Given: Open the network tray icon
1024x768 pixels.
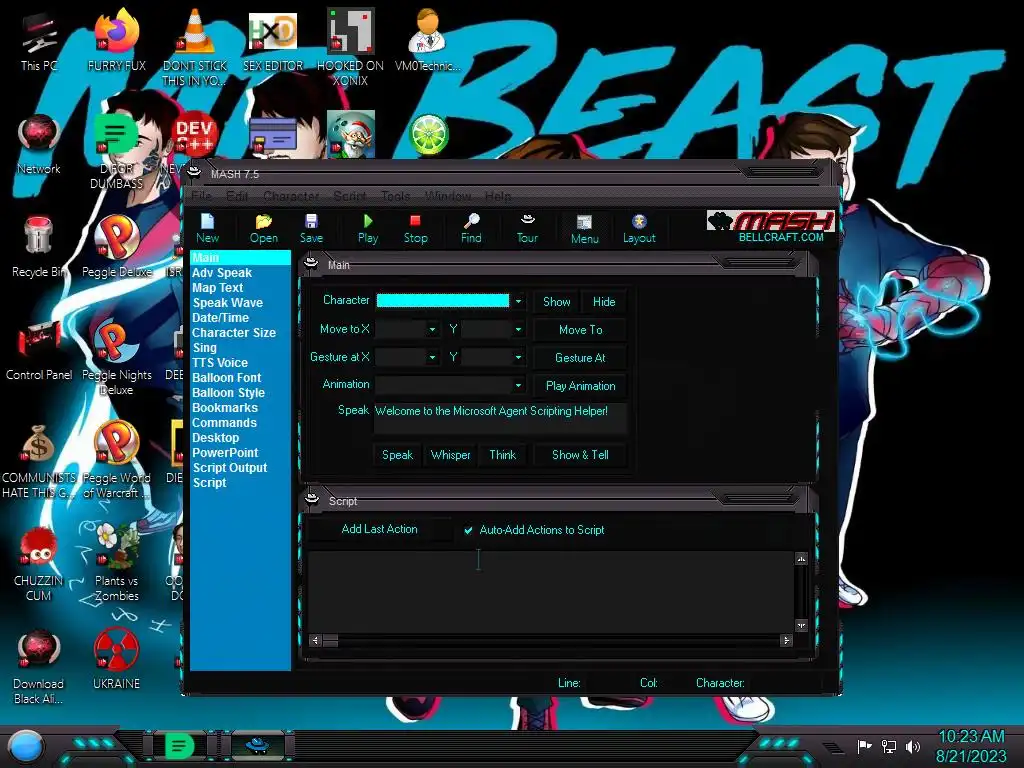Looking at the screenshot, I should click(888, 746).
